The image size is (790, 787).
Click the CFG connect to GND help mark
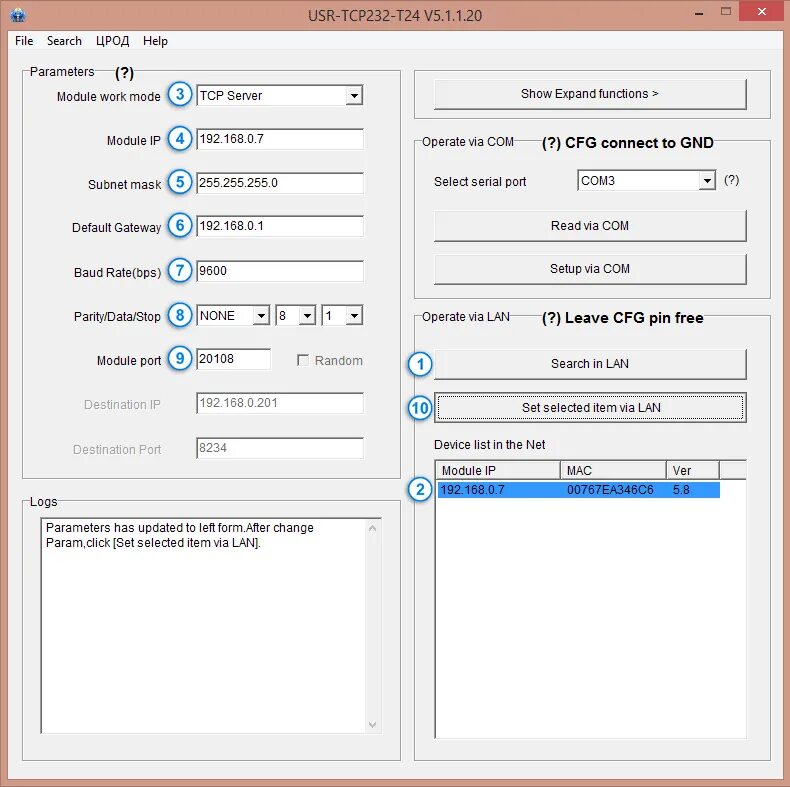(x=551, y=143)
